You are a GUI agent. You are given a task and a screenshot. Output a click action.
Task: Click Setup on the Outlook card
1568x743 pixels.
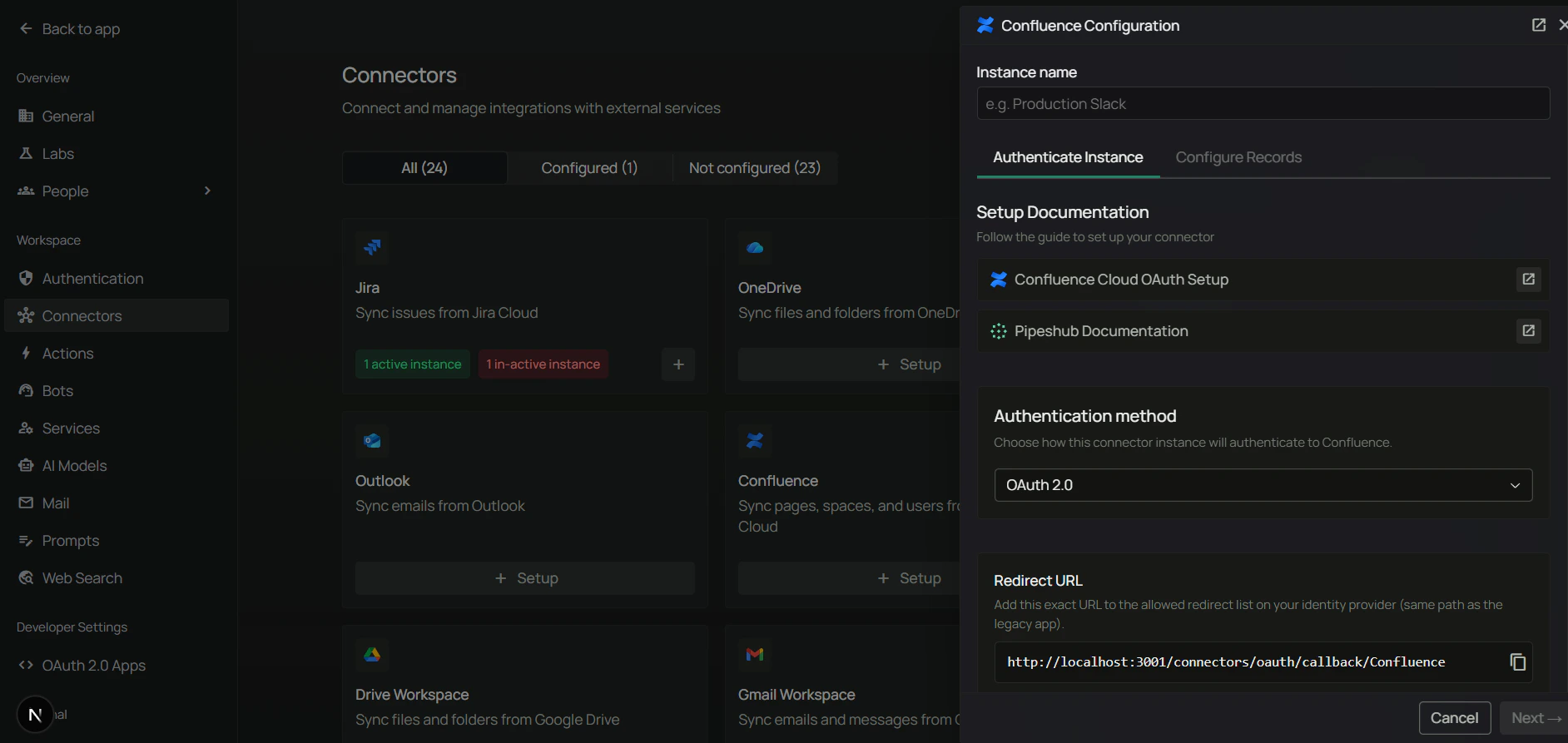pos(525,578)
